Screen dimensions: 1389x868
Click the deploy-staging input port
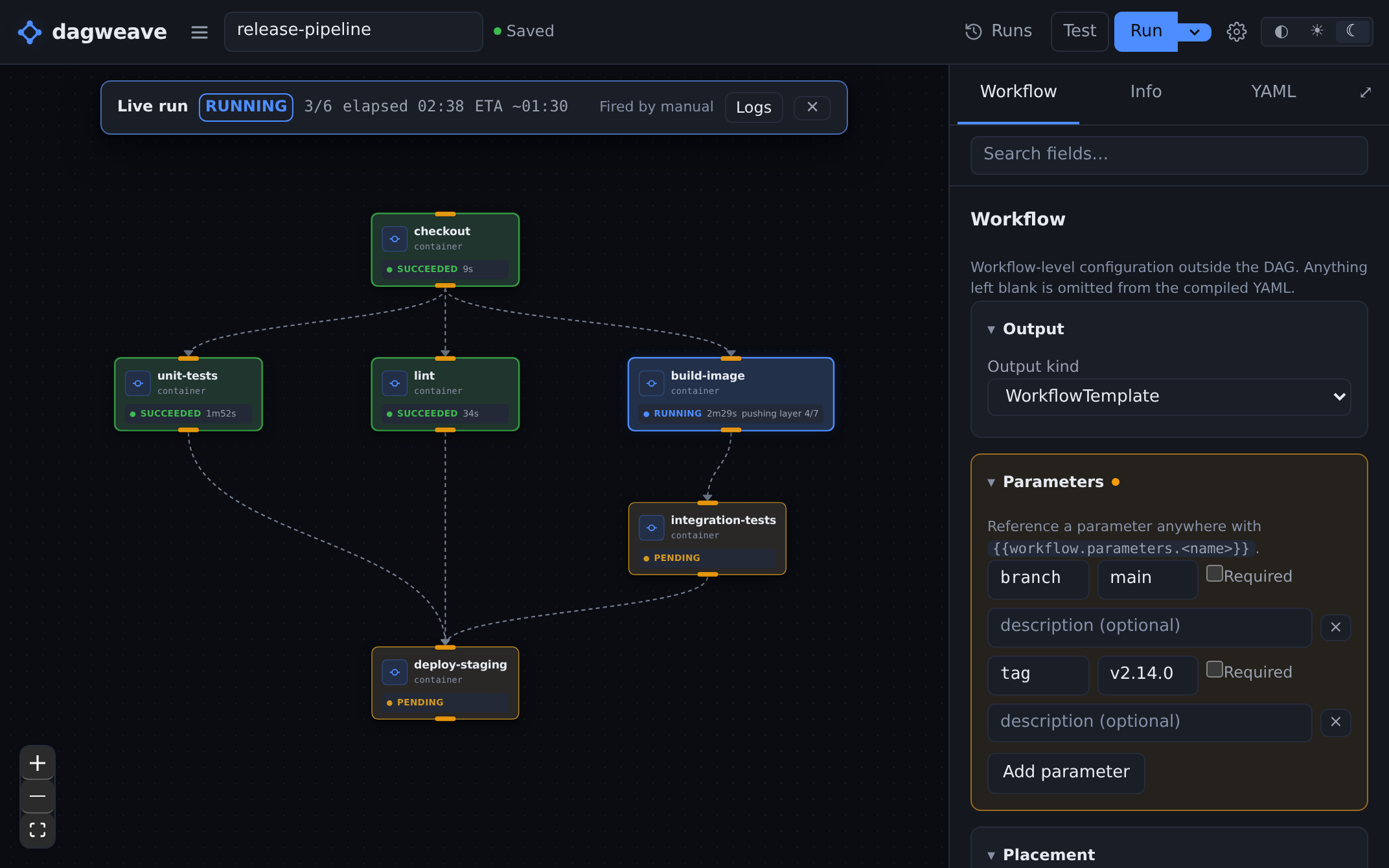(x=445, y=647)
